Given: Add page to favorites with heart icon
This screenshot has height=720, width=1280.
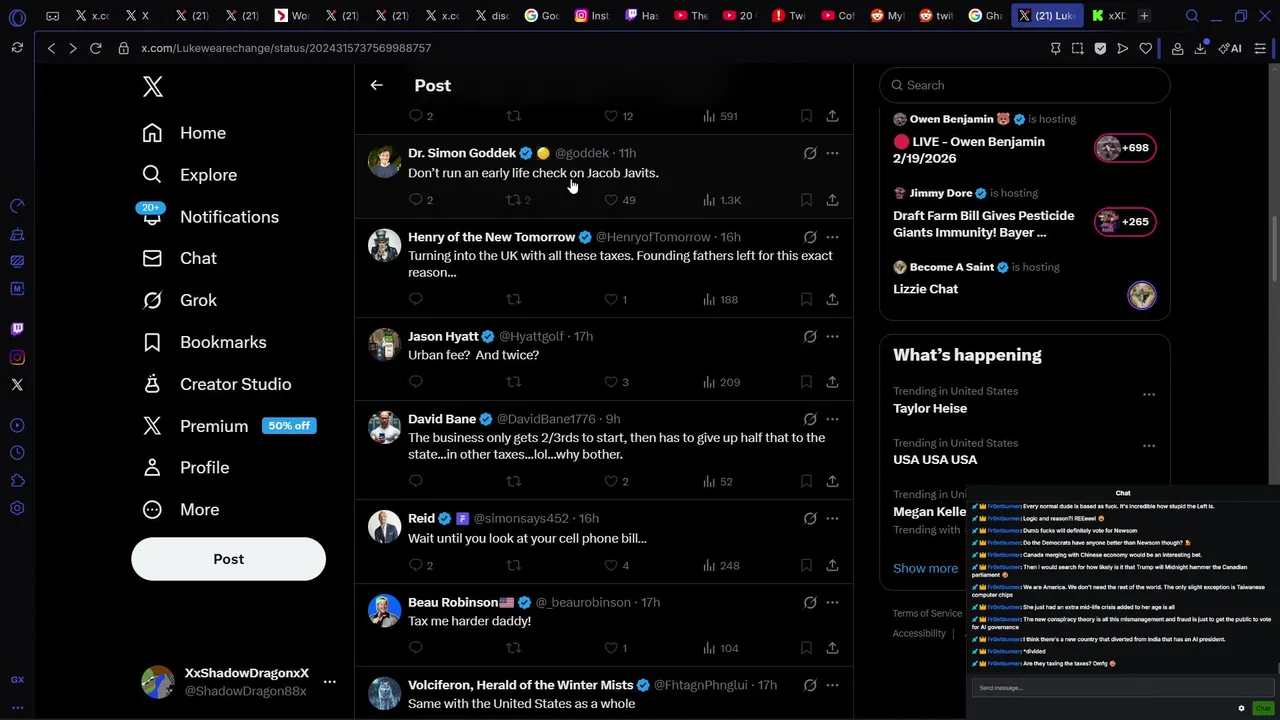Looking at the screenshot, I should click(1145, 48).
